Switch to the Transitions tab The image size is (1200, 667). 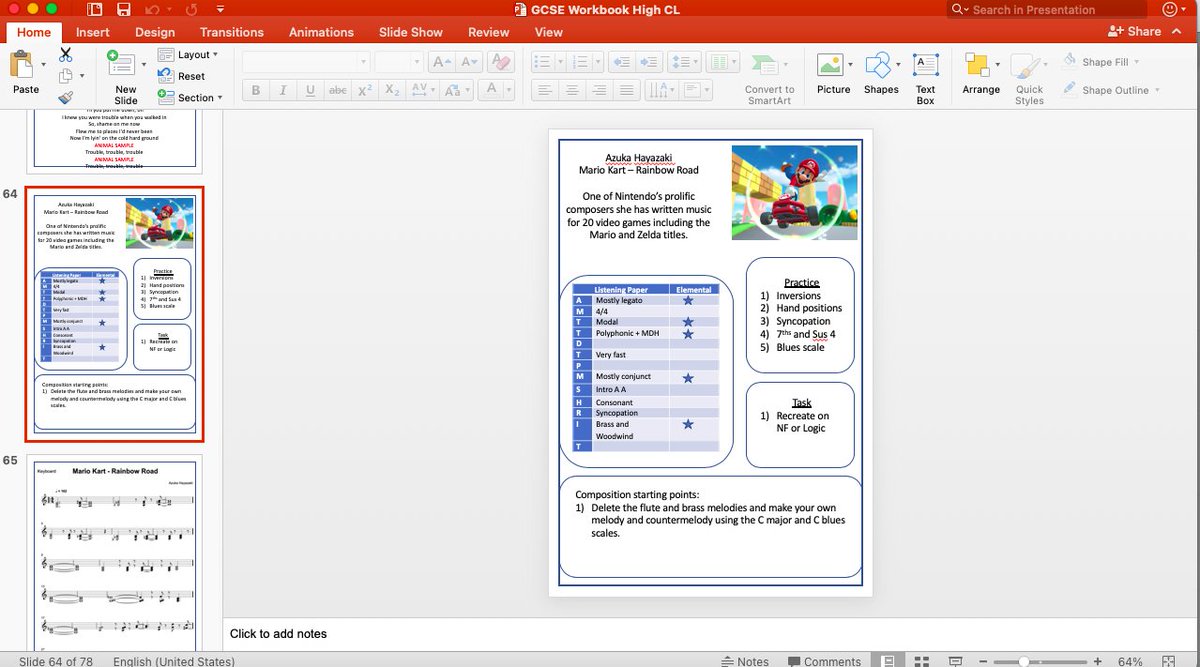(231, 32)
